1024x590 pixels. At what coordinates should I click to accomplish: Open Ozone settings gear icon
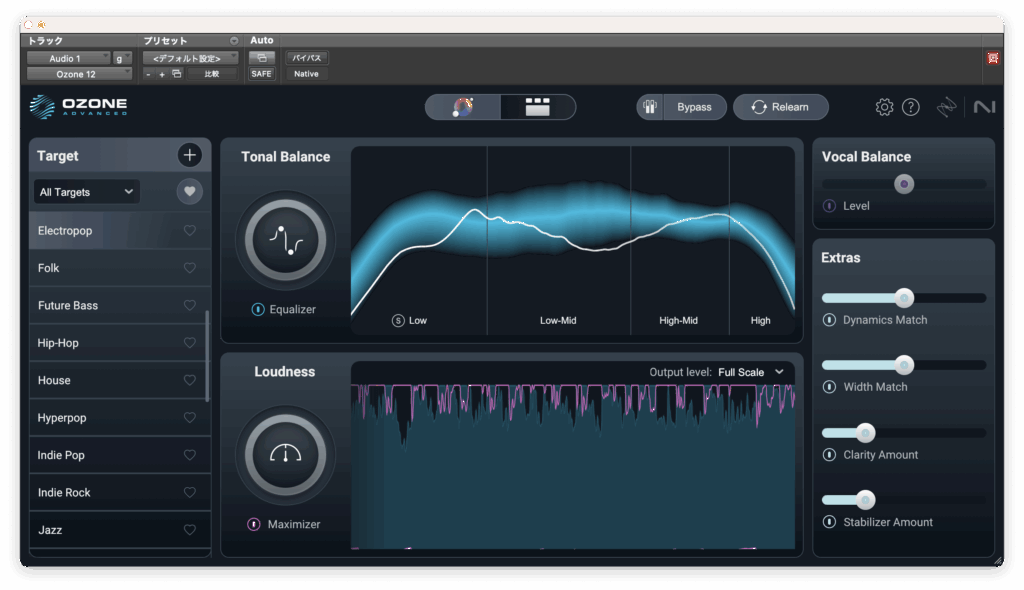pyautogui.click(x=884, y=107)
